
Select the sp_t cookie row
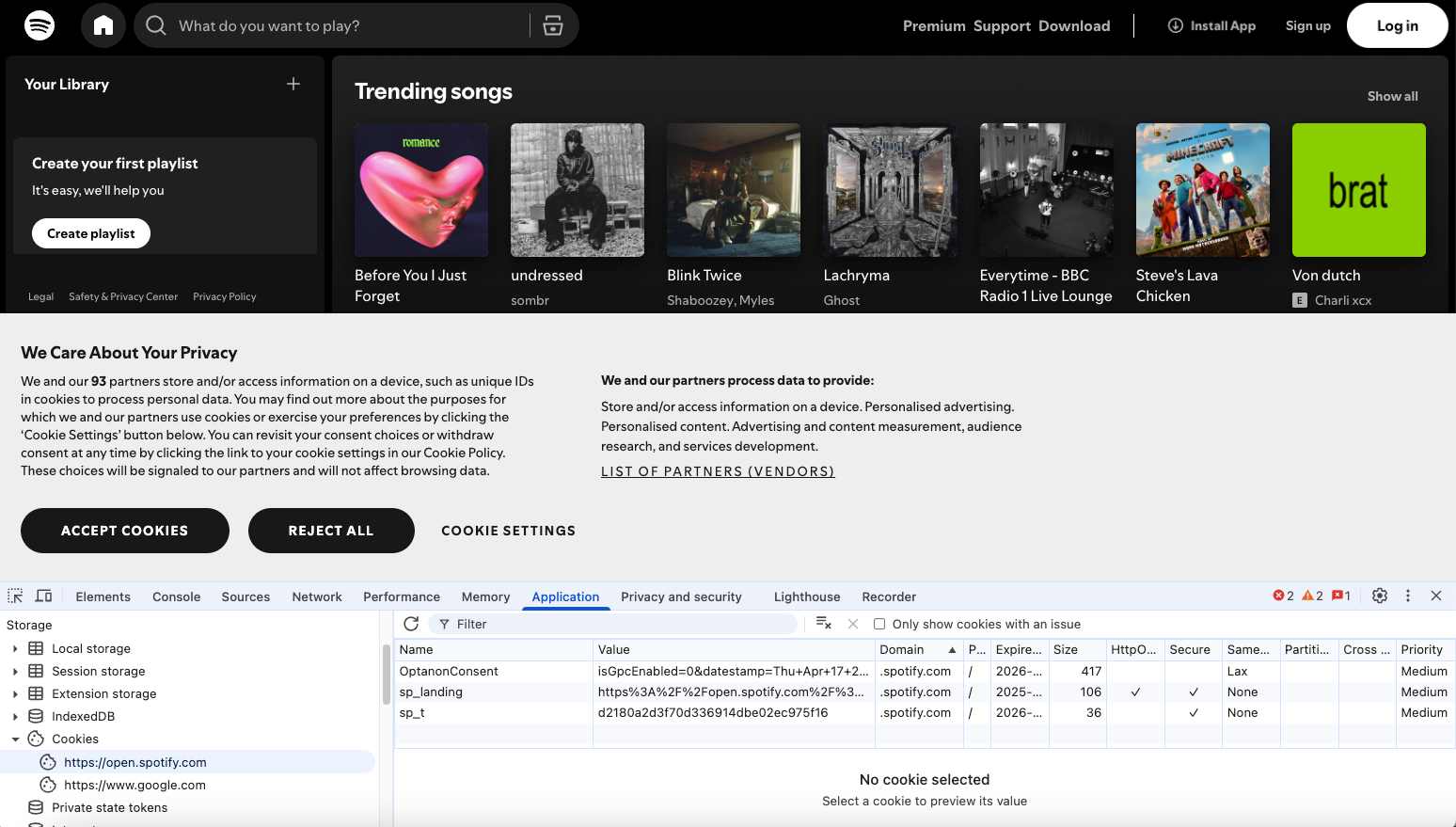pos(925,712)
